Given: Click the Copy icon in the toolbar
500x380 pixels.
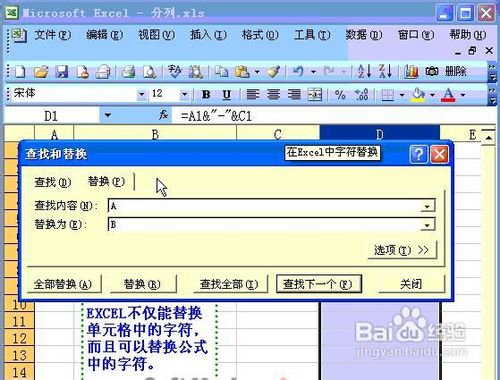Looking at the screenshot, I should [x=221, y=72].
